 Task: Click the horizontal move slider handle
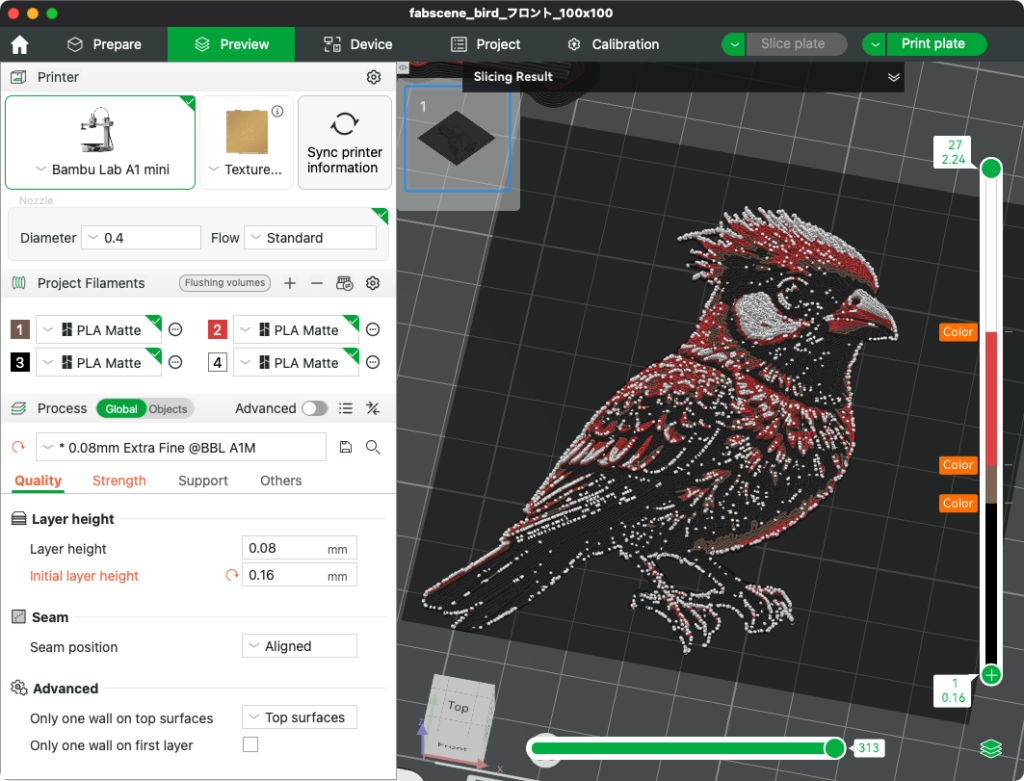click(x=835, y=748)
